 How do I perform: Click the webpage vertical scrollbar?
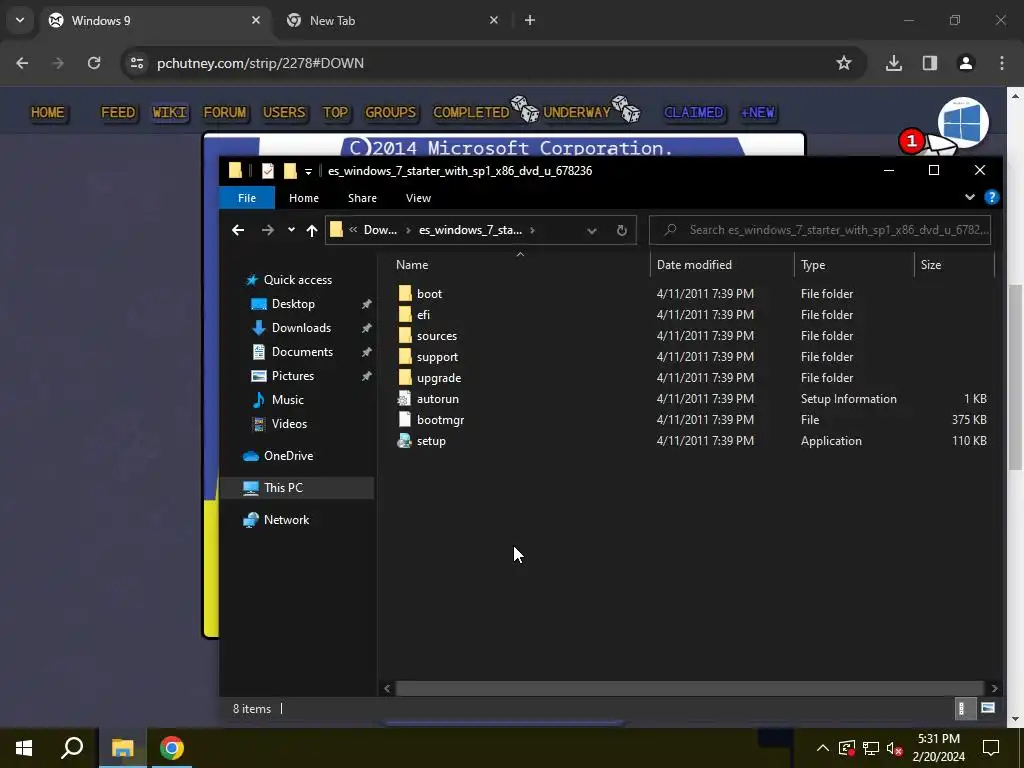[1015, 376]
